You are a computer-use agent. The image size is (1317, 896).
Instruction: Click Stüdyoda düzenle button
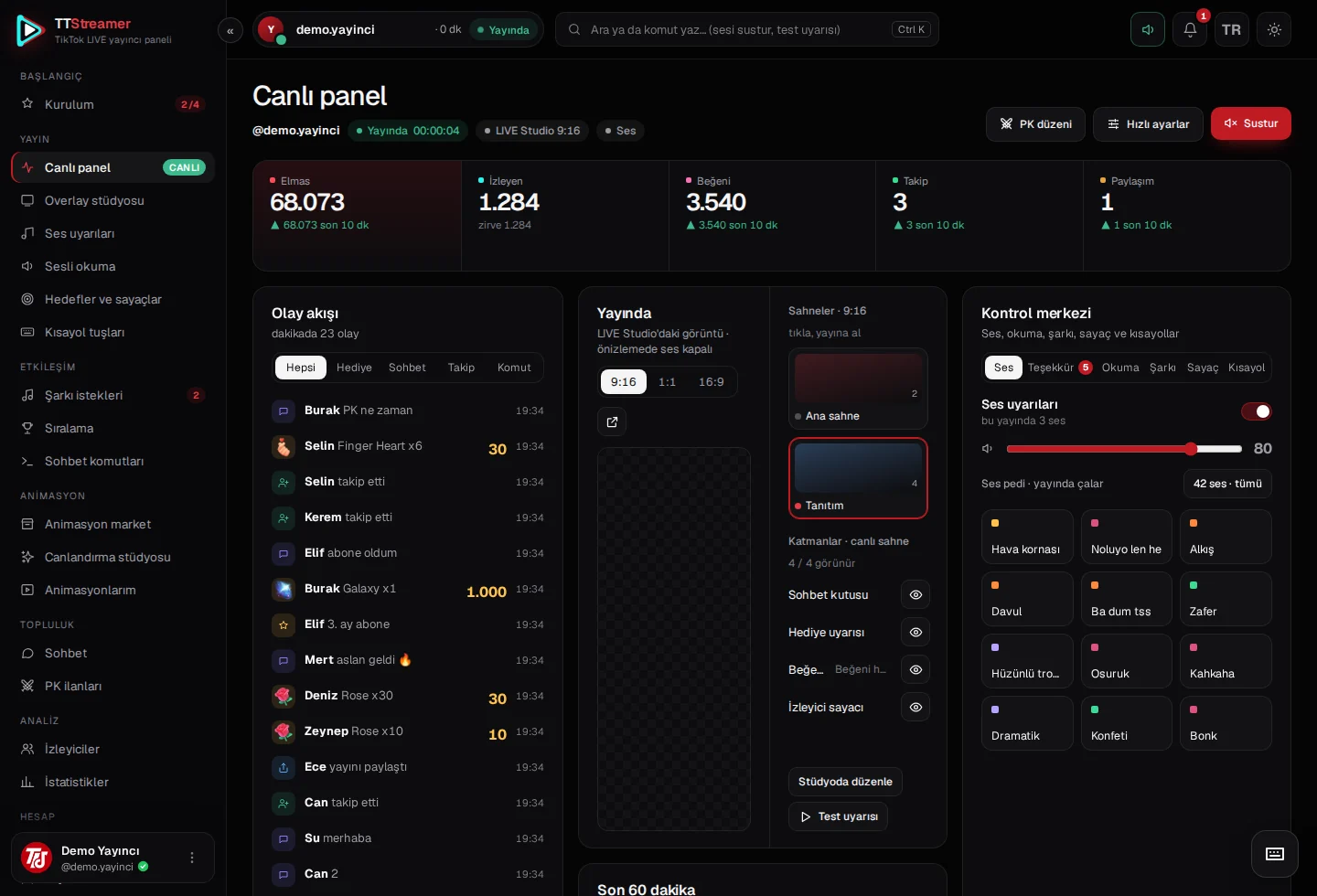[x=845, y=782]
